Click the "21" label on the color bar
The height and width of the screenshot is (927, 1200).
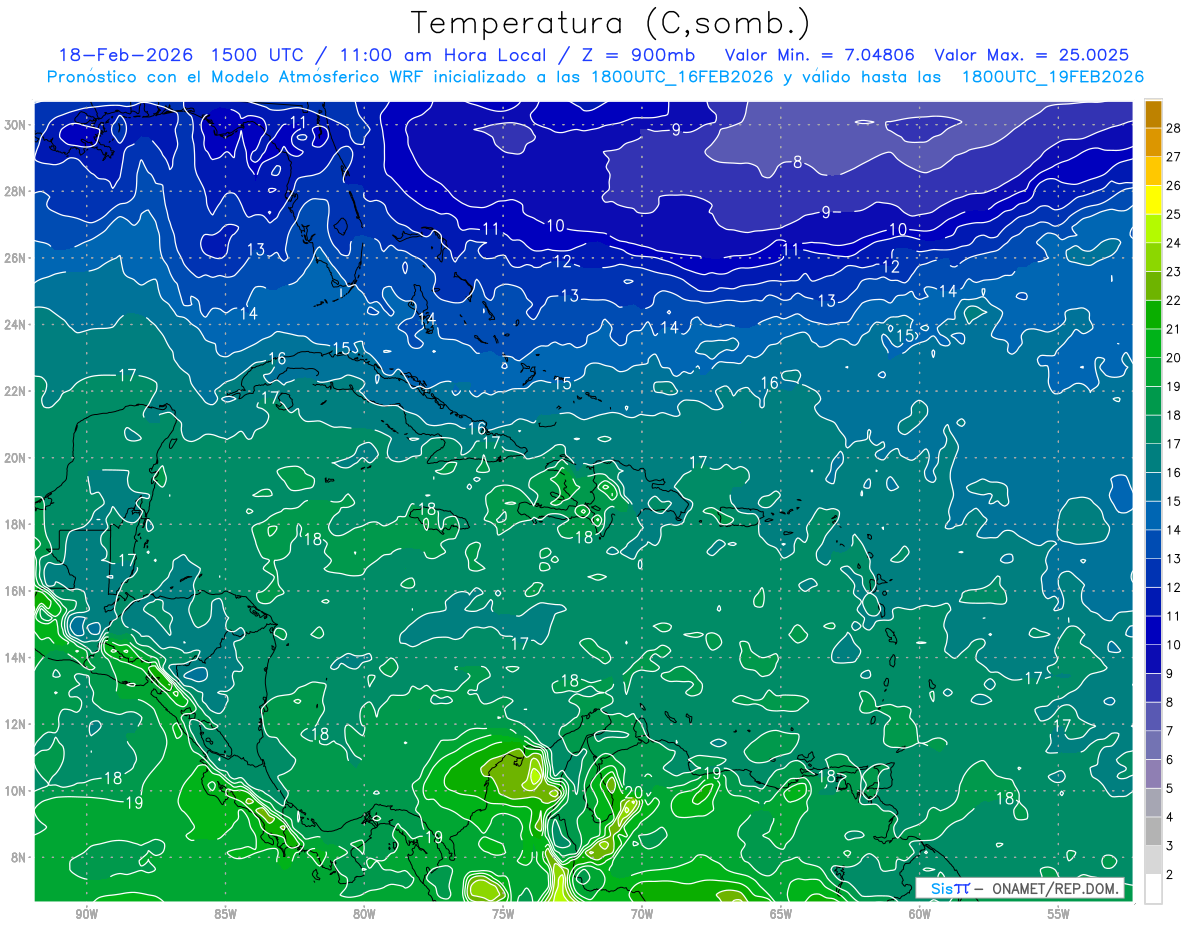tap(1174, 329)
